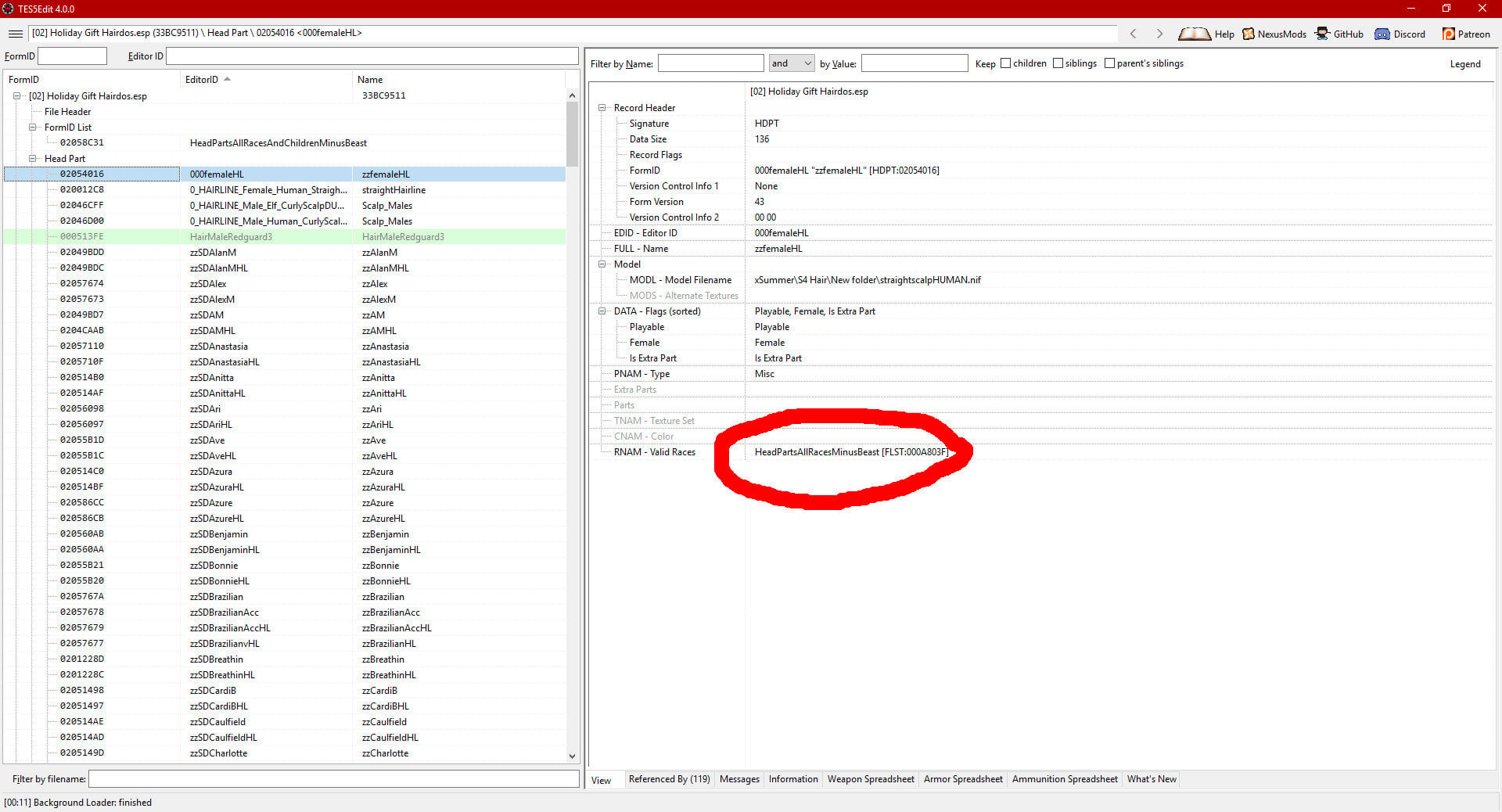Open Help book icon
The width and height of the screenshot is (1502, 812).
[x=1206, y=34]
